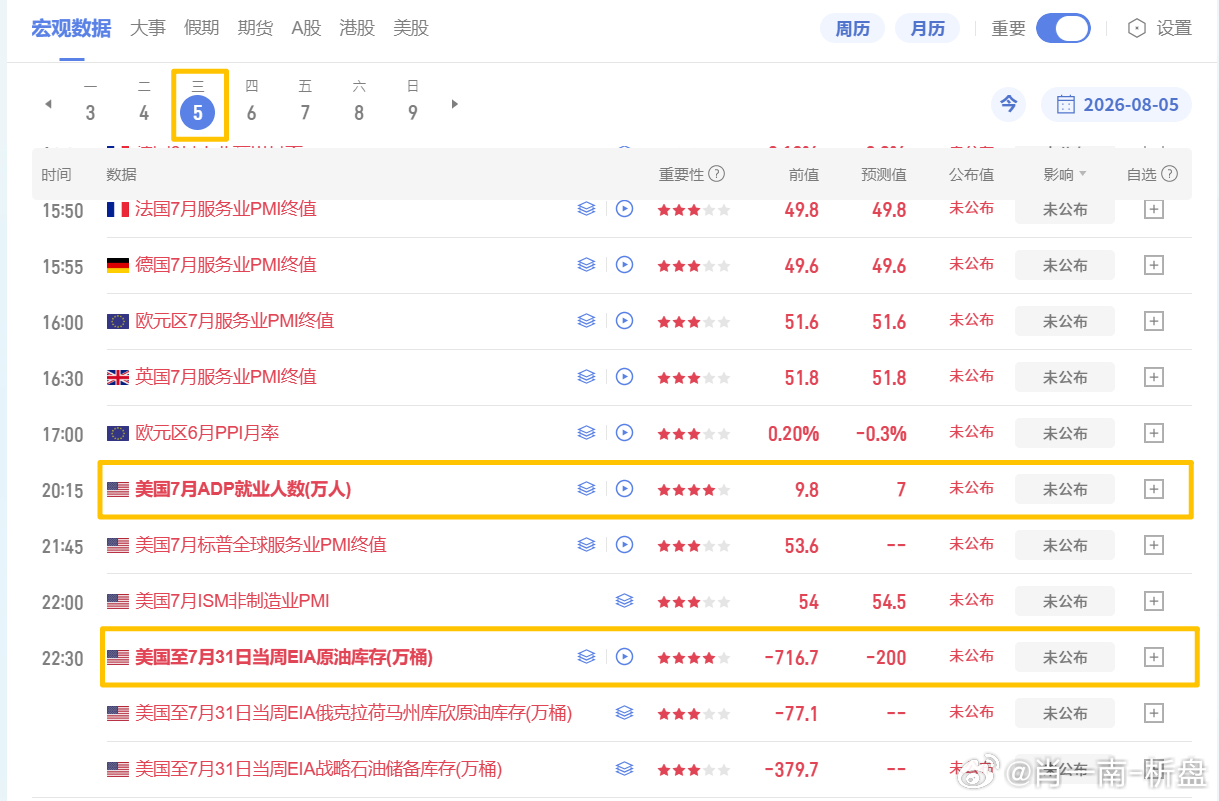
Task: Add 法国7月服务业PMI终值 to 自选
Action: pyautogui.click(x=1154, y=209)
